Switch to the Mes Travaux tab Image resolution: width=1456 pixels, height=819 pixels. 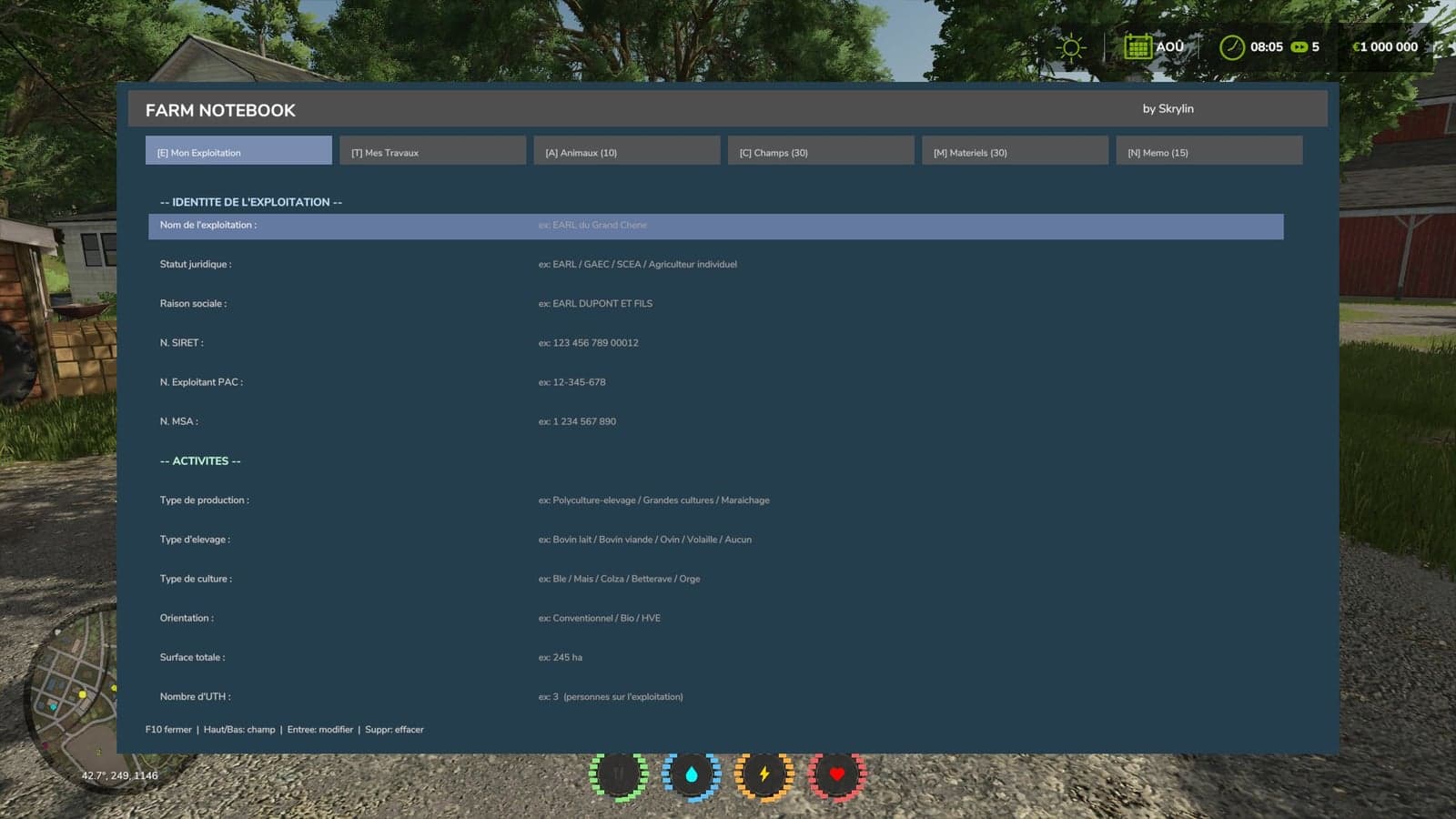coord(433,151)
